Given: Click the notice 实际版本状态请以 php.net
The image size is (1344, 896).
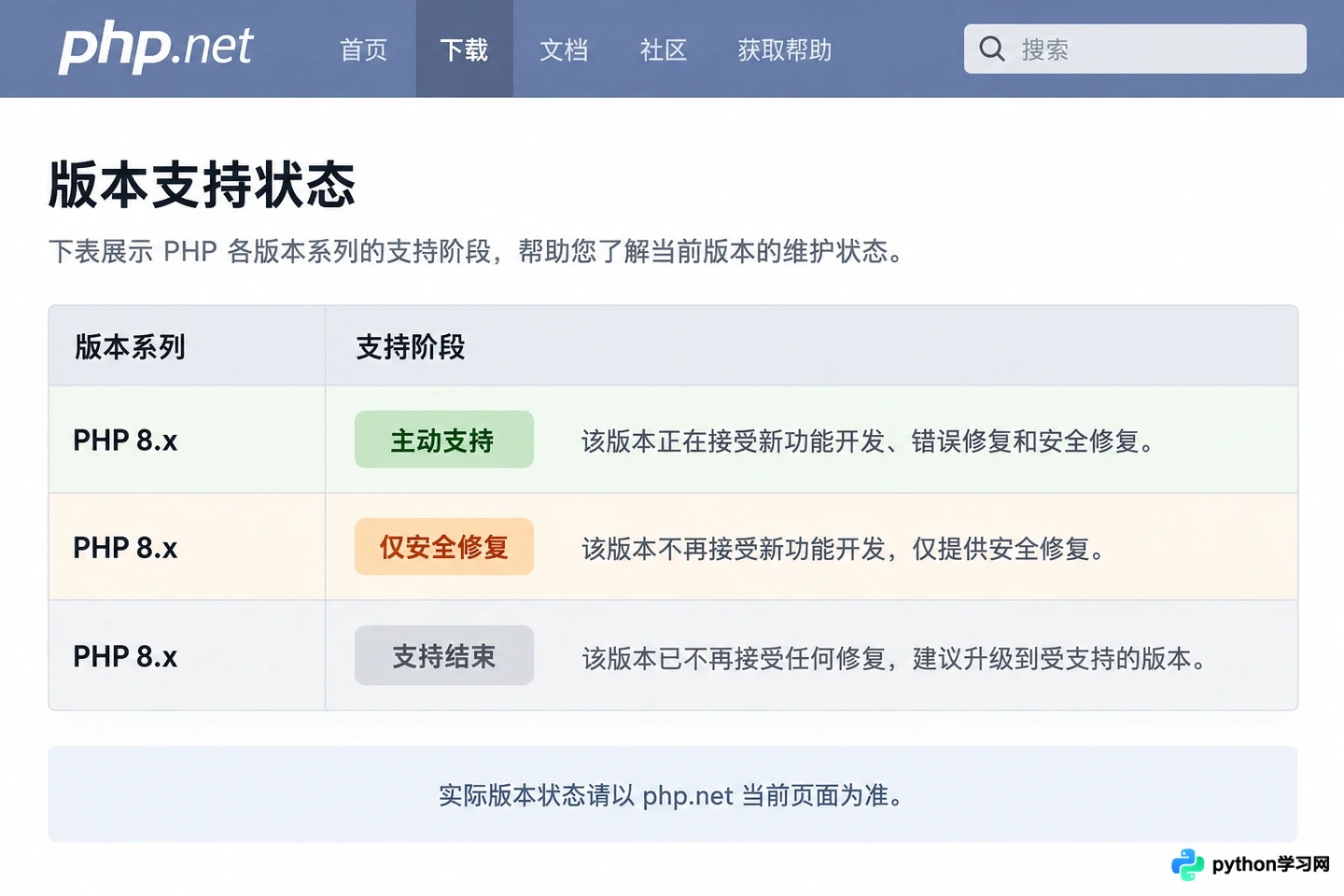Looking at the screenshot, I should (671, 795).
